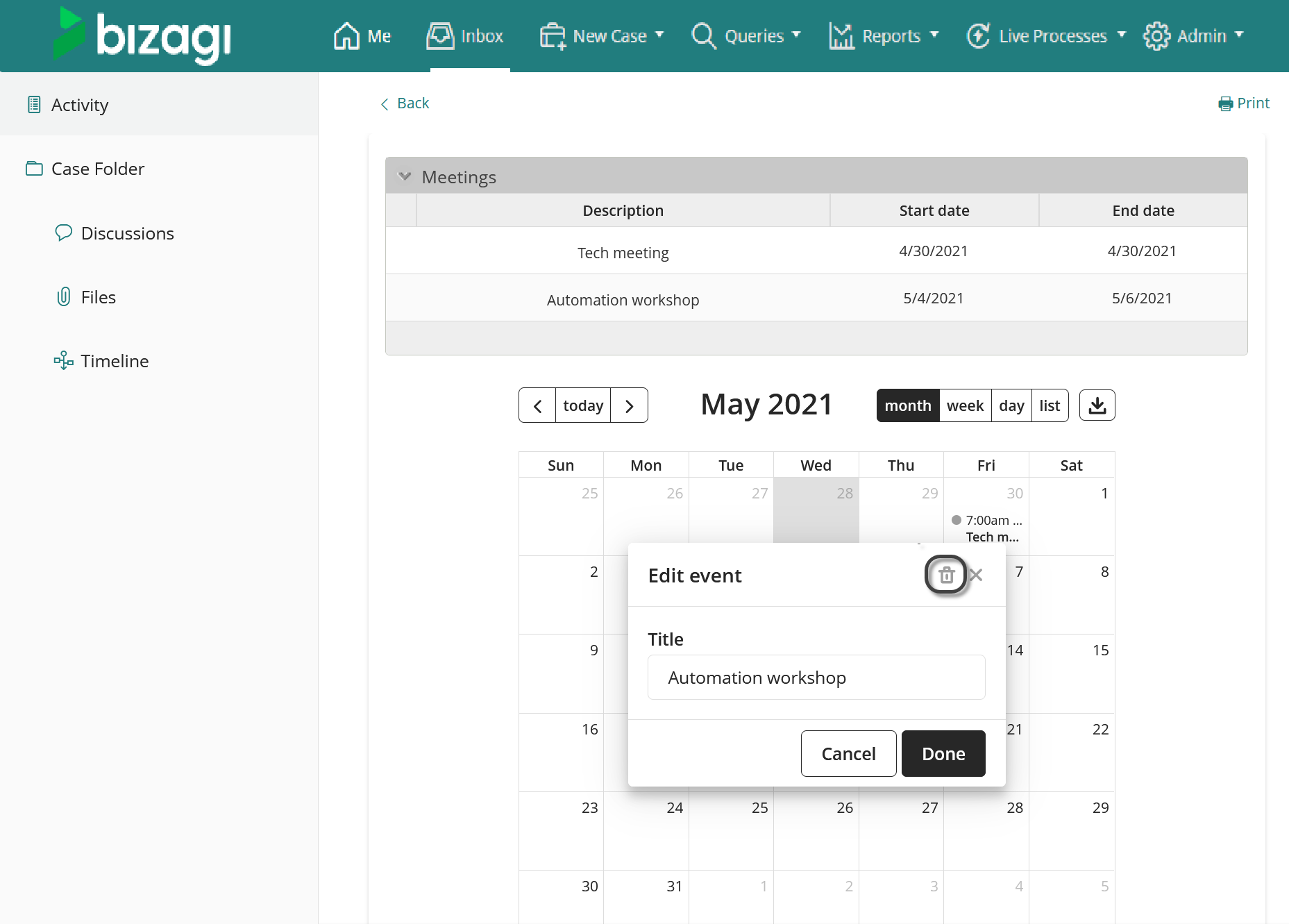Expand the New Case dropdown

pos(602,36)
